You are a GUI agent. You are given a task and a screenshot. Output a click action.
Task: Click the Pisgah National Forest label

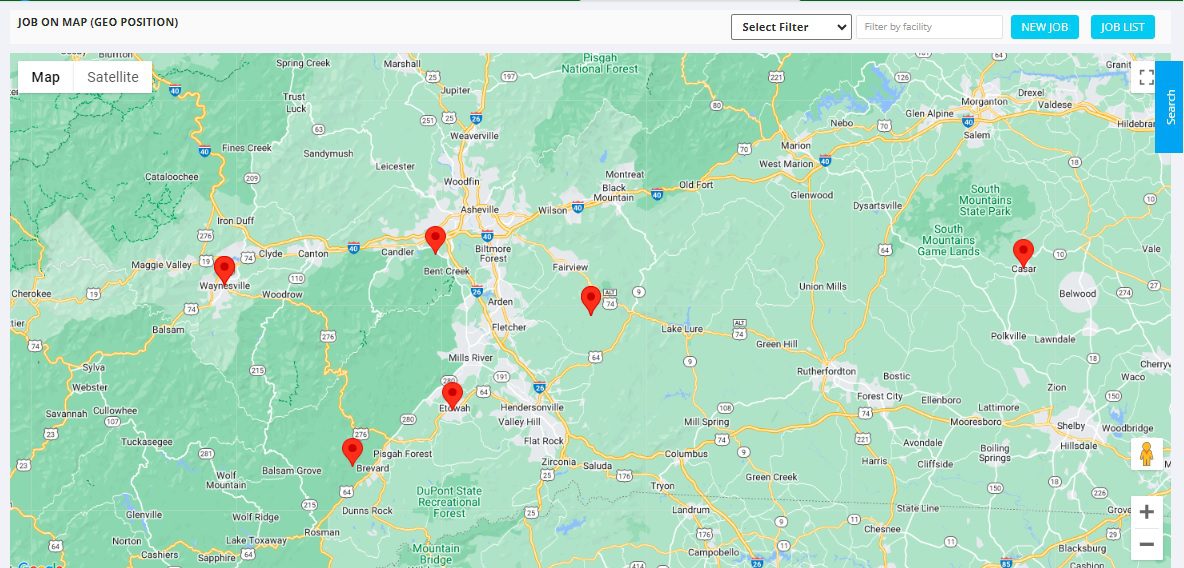(x=600, y=63)
